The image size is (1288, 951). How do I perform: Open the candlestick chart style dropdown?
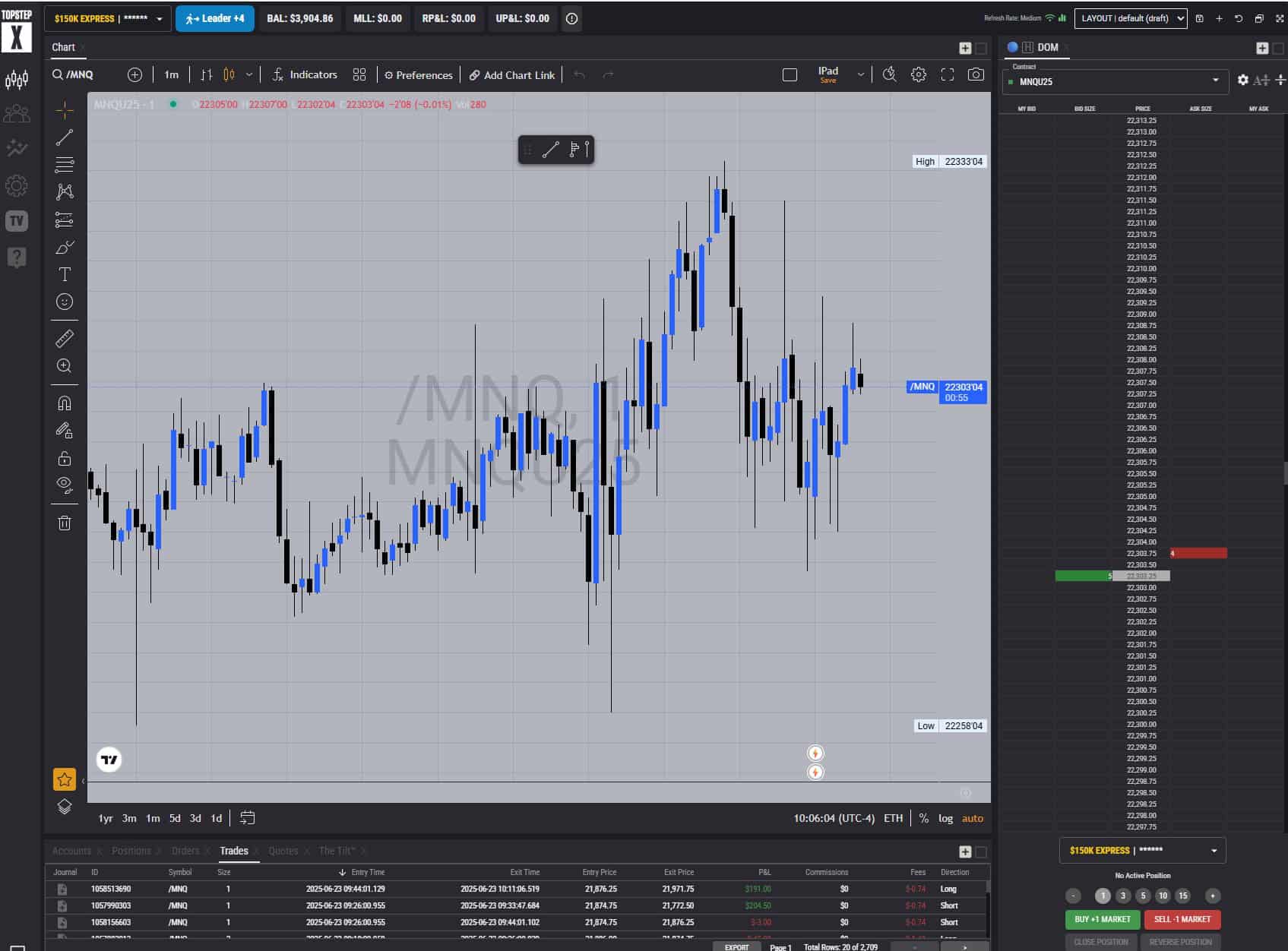click(248, 74)
